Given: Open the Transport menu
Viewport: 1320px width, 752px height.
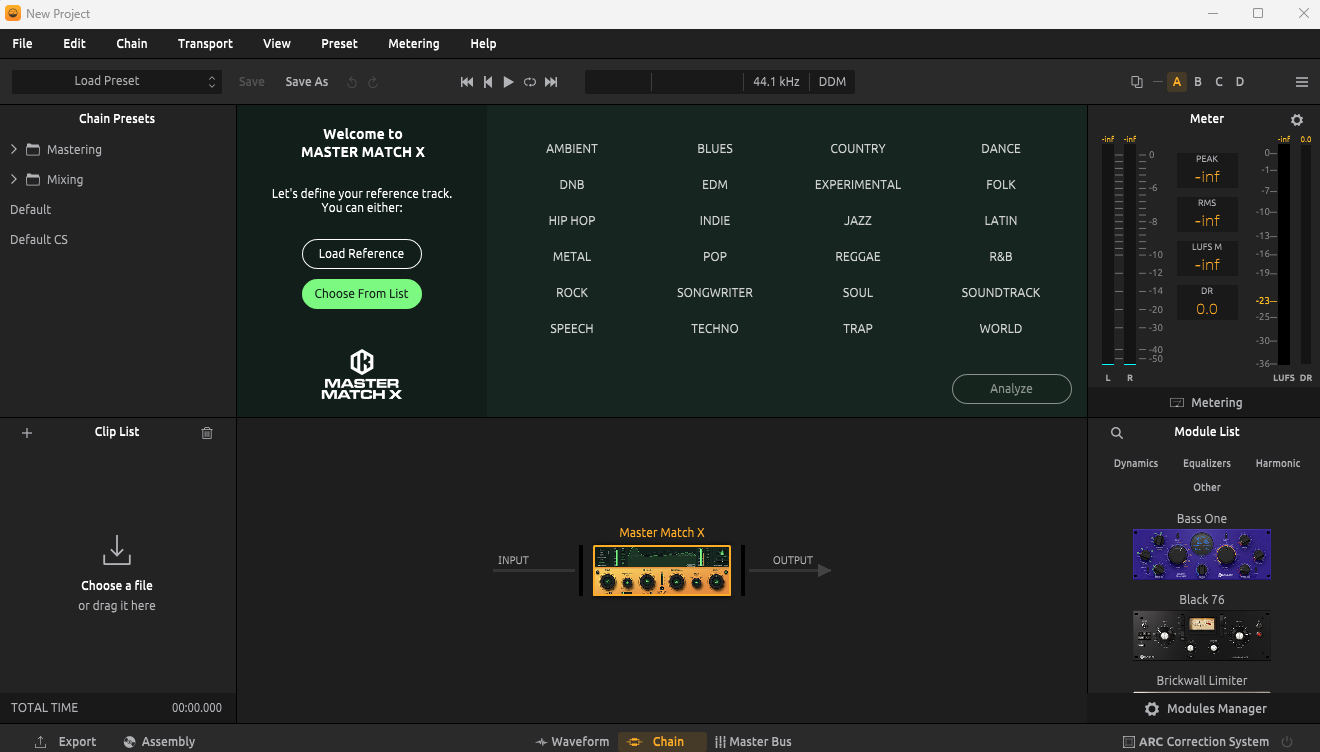Looking at the screenshot, I should (205, 44).
